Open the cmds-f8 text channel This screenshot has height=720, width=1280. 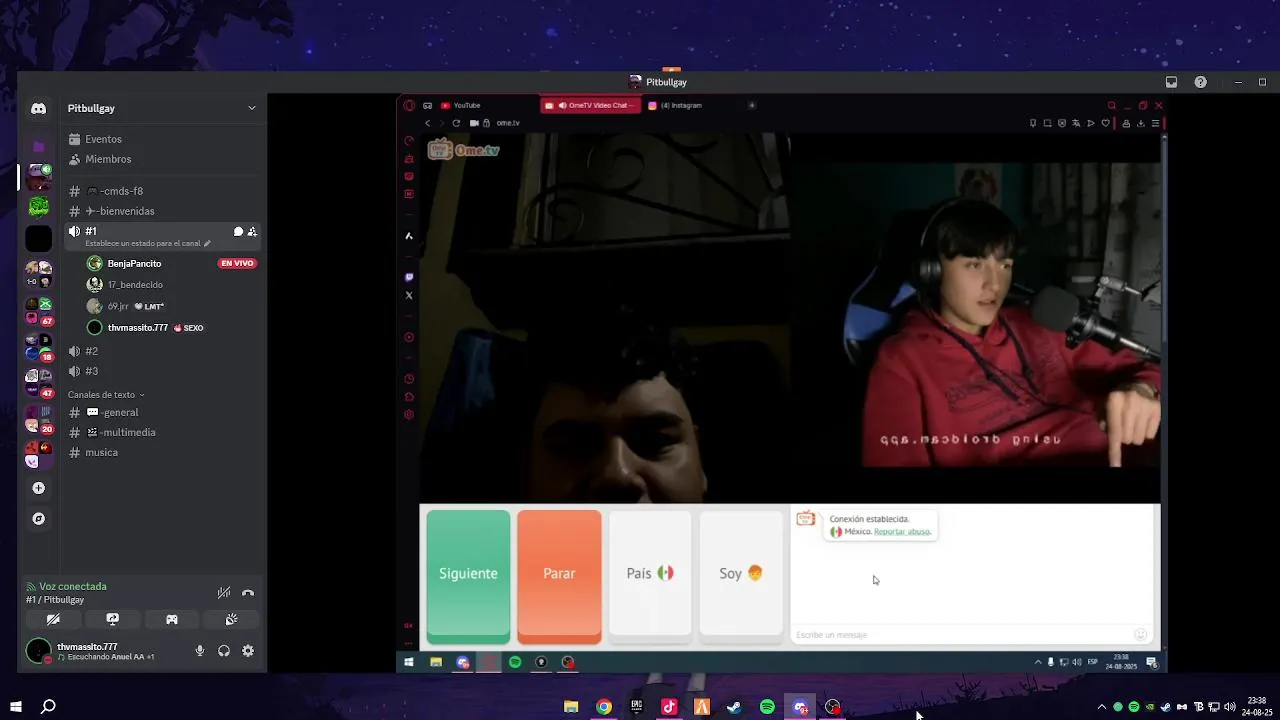(x=162, y=191)
